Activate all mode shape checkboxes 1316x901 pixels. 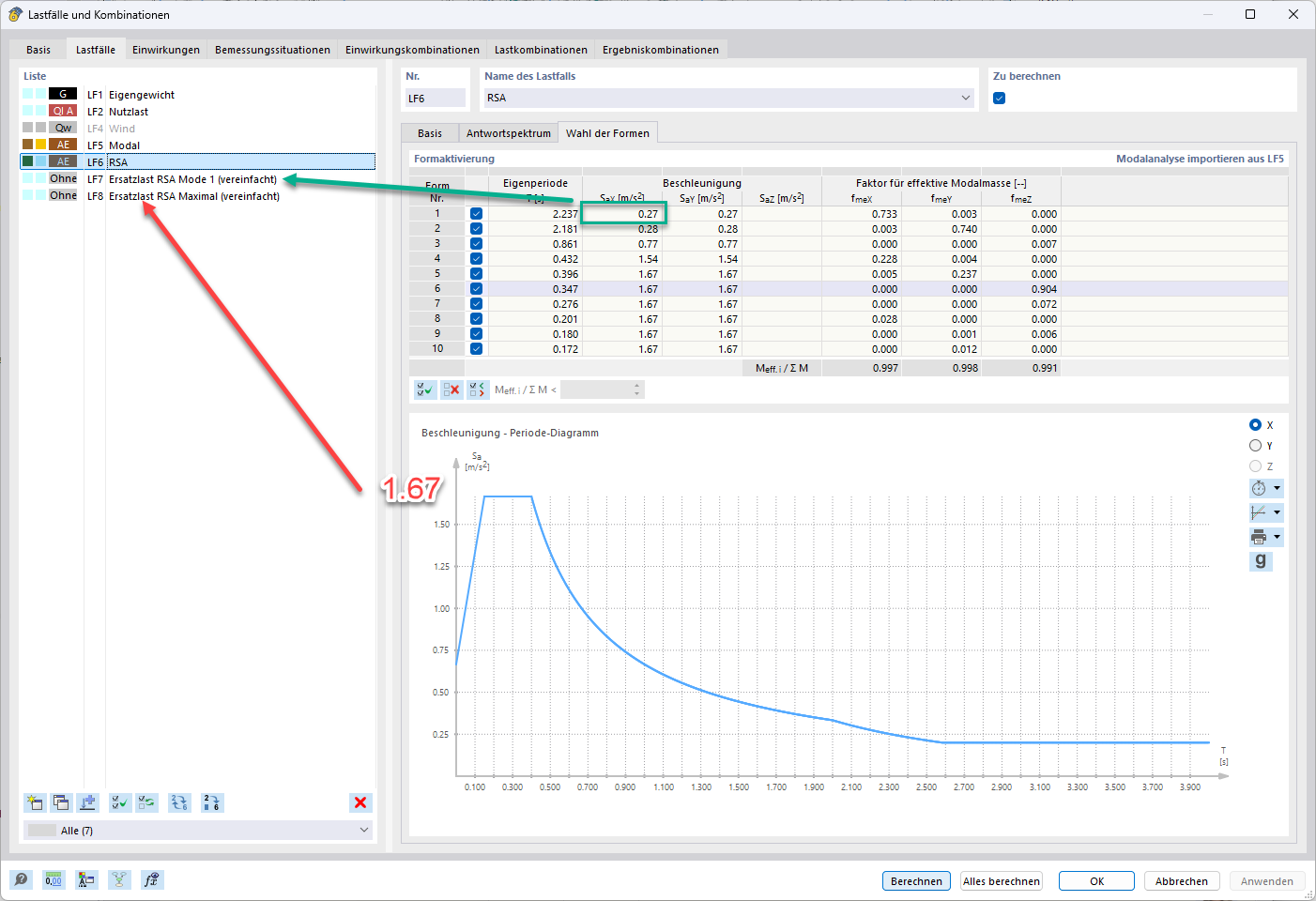click(x=423, y=389)
